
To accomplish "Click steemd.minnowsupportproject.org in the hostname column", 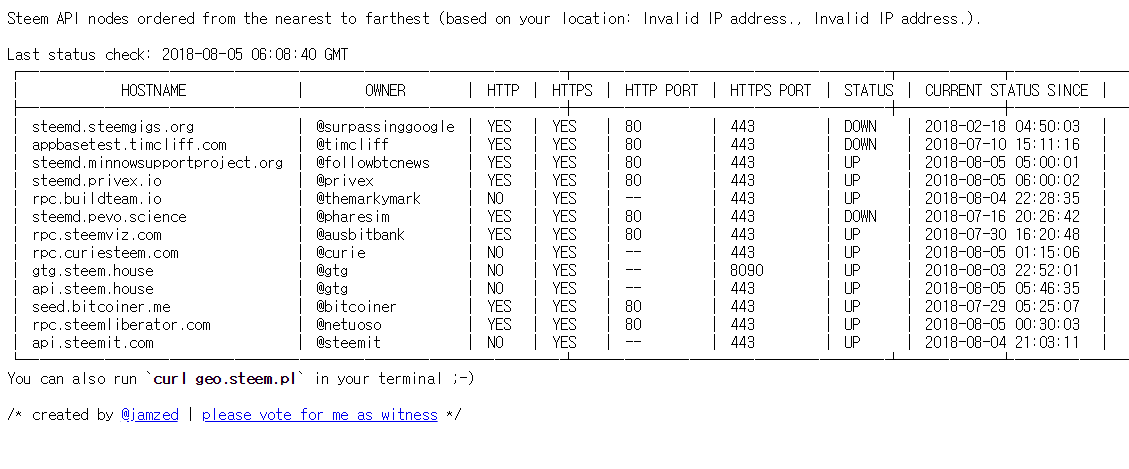I will tap(157, 163).
